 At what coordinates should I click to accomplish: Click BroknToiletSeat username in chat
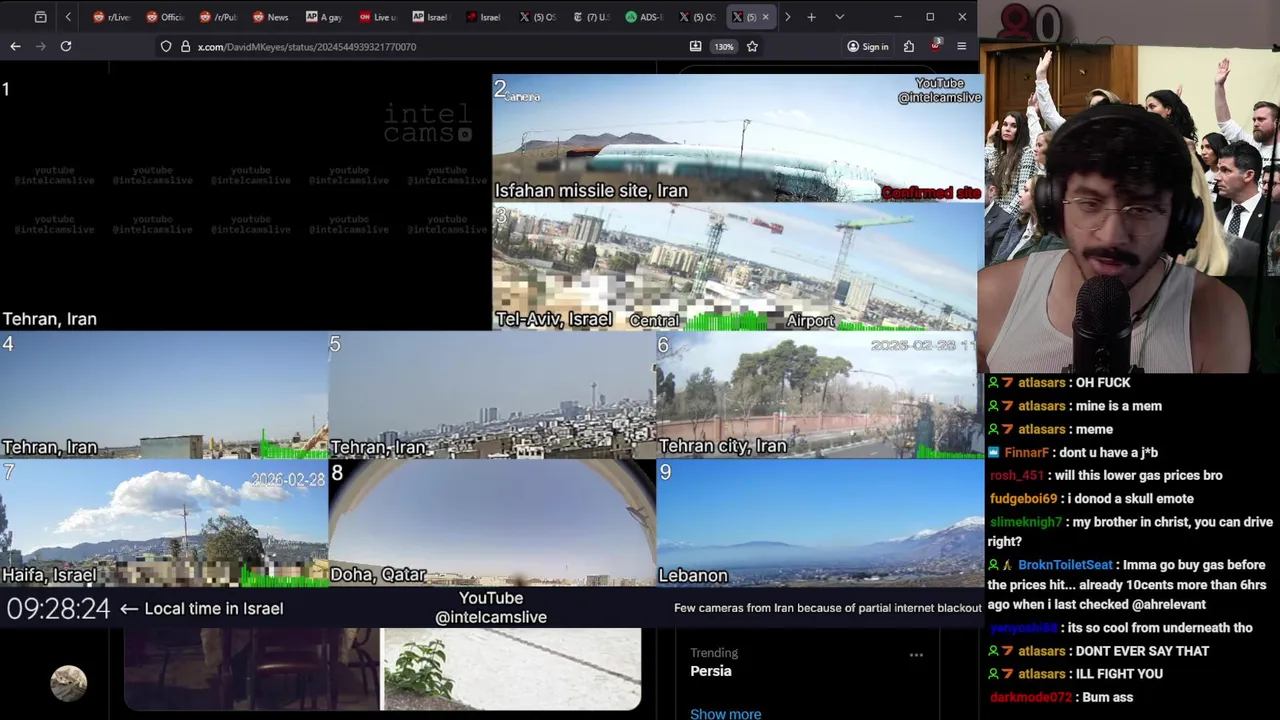(x=1065, y=565)
